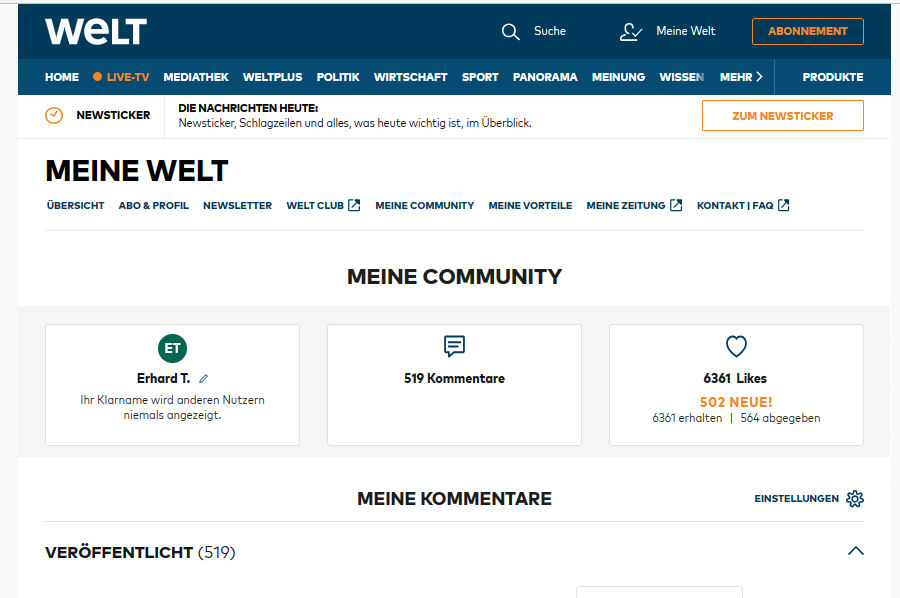Click the search magnifier icon

(x=510, y=32)
